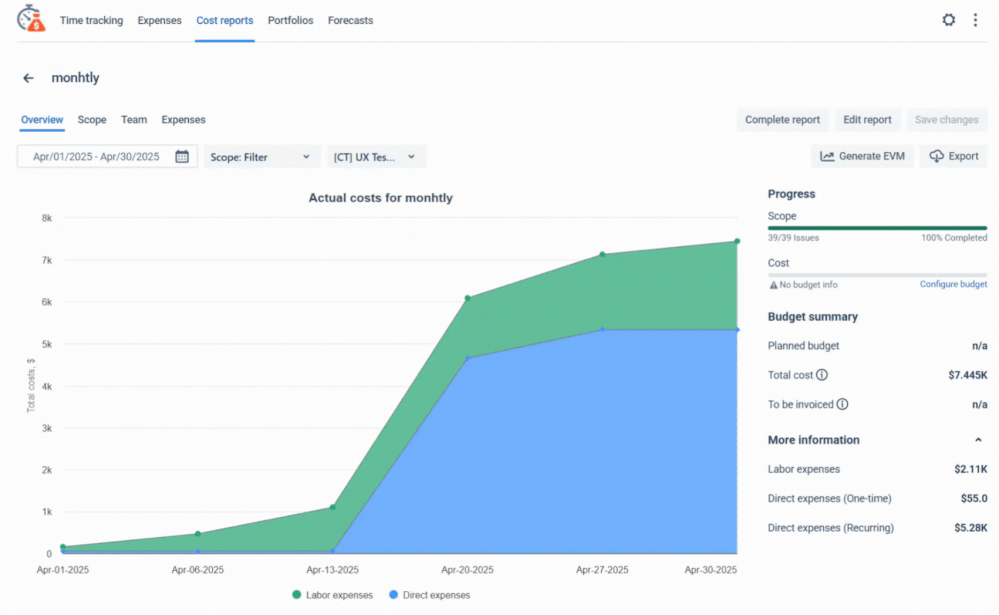Image resolution: width=999 pixels, height=615 pixels.
Task: Toggle Direct expenses series in legend
Action: pos(428,595)
